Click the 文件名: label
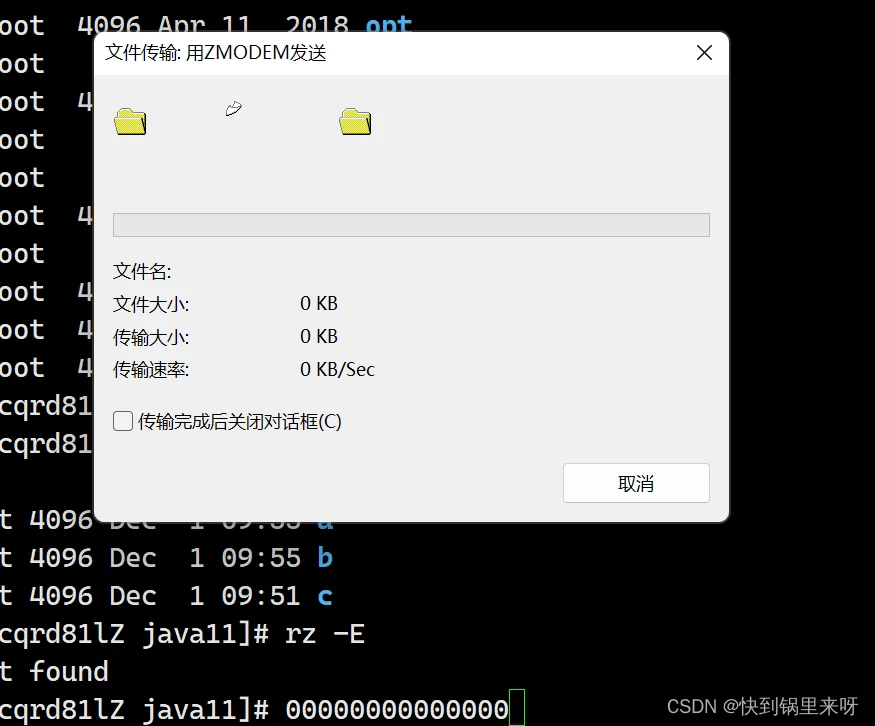875x726 pixels. click(x=142, y=272)
